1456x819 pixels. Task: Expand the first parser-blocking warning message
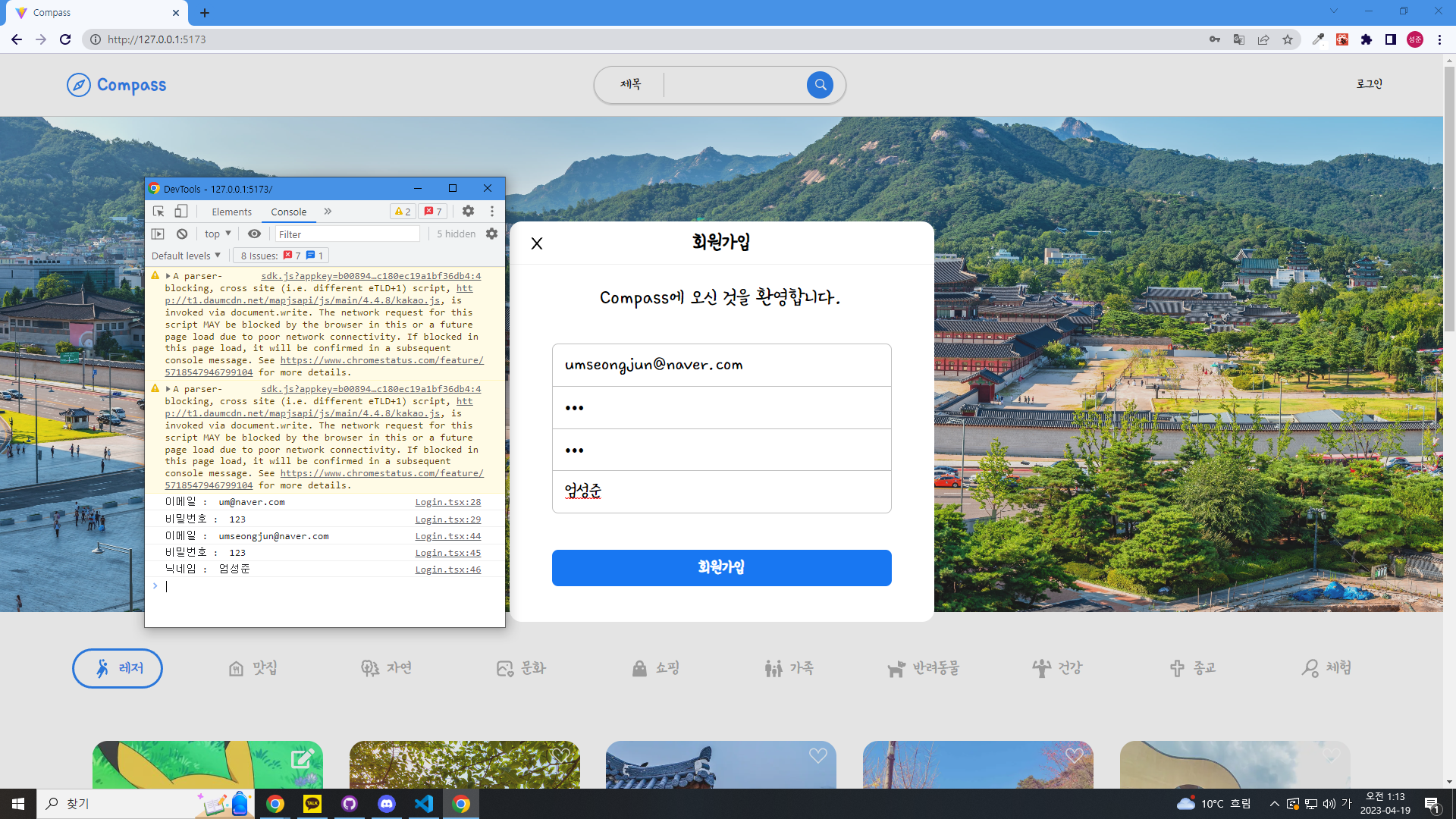tap(168, 276)
